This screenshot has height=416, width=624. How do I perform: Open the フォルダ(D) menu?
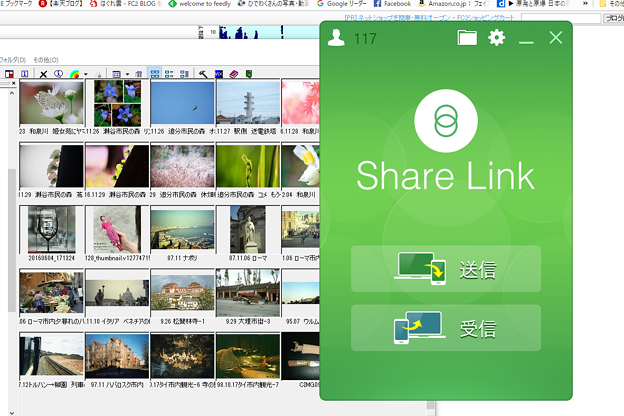pos(12,60)
